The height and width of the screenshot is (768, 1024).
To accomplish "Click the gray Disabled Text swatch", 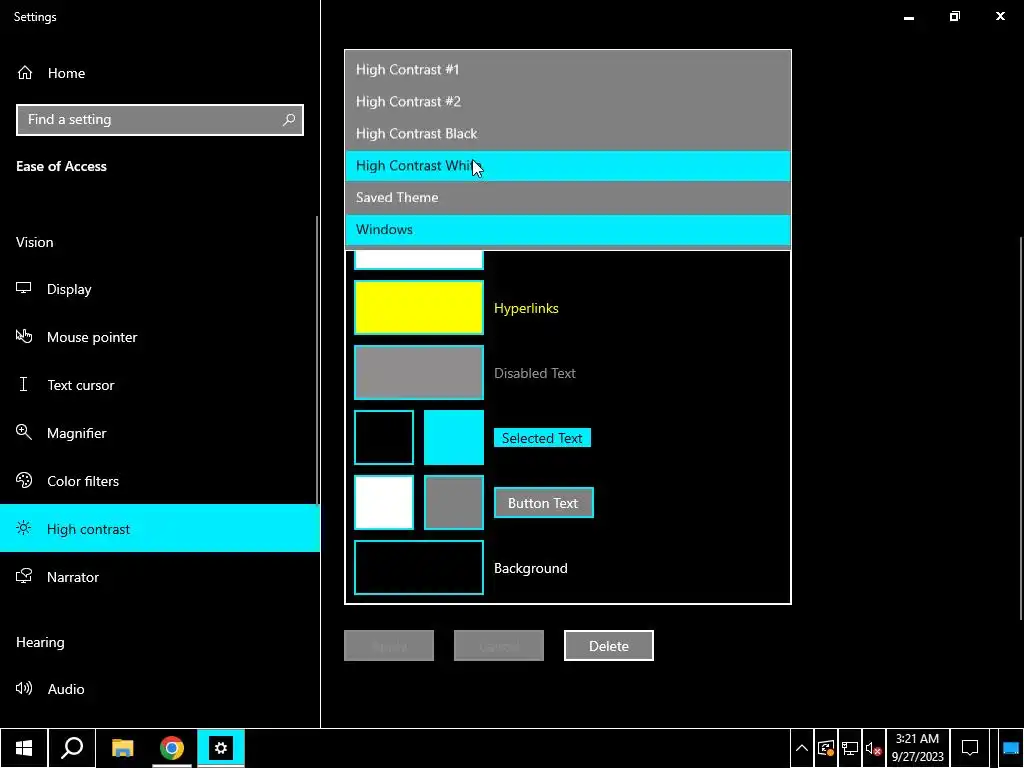I will [419, 372].
